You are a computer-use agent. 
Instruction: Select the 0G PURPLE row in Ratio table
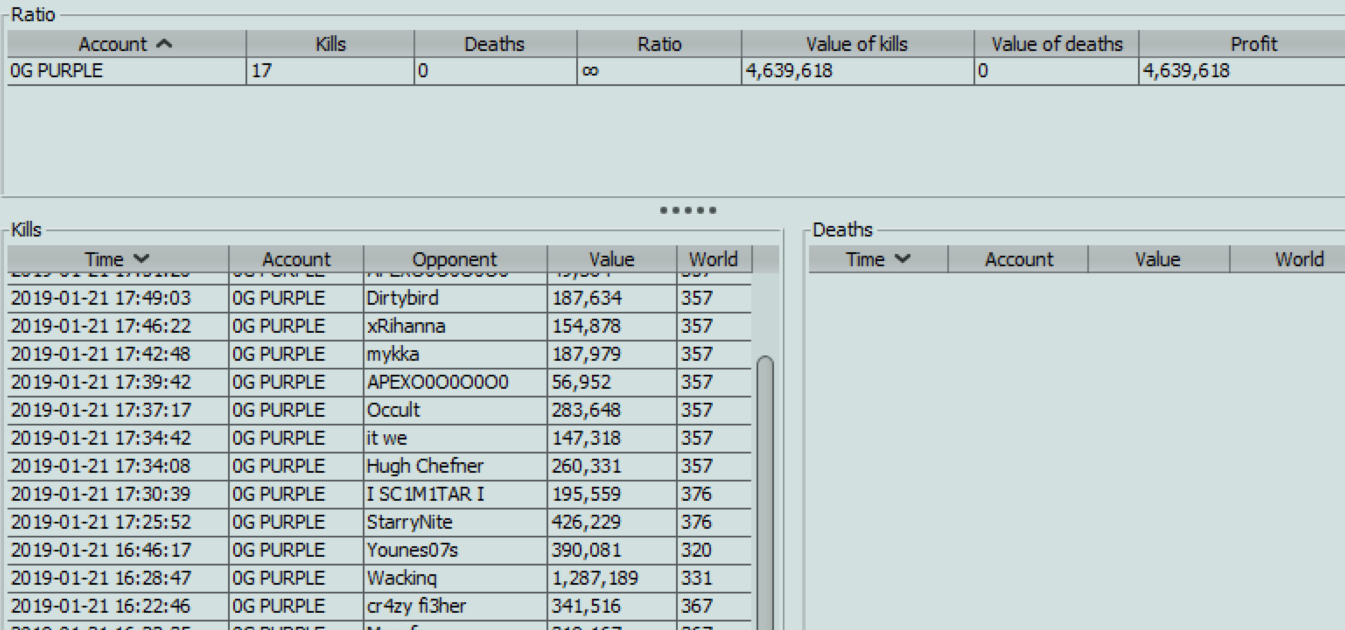pyautogui.click(x=300, y=69)
